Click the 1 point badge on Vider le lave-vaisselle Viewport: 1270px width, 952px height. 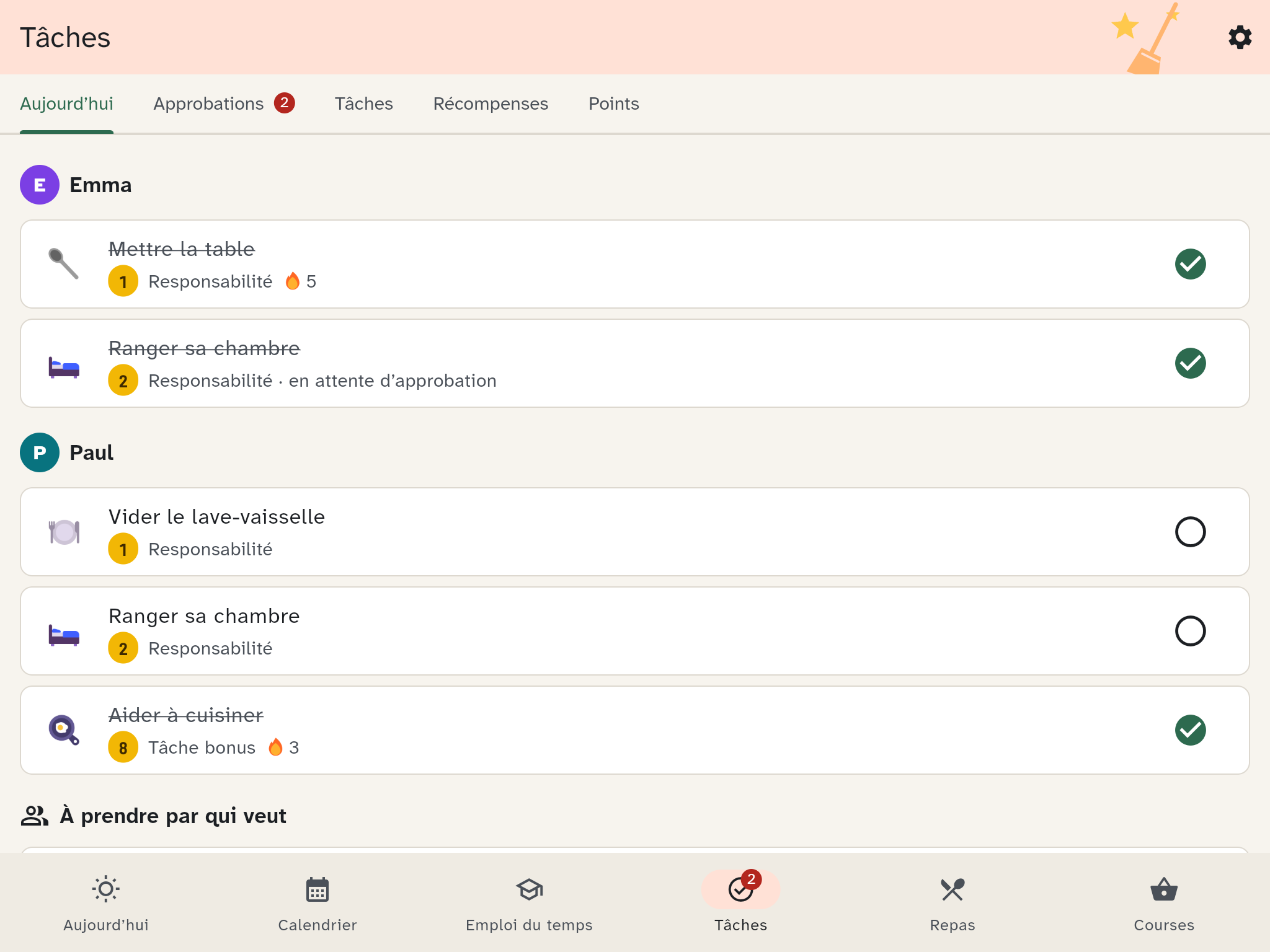click(123, 549)
